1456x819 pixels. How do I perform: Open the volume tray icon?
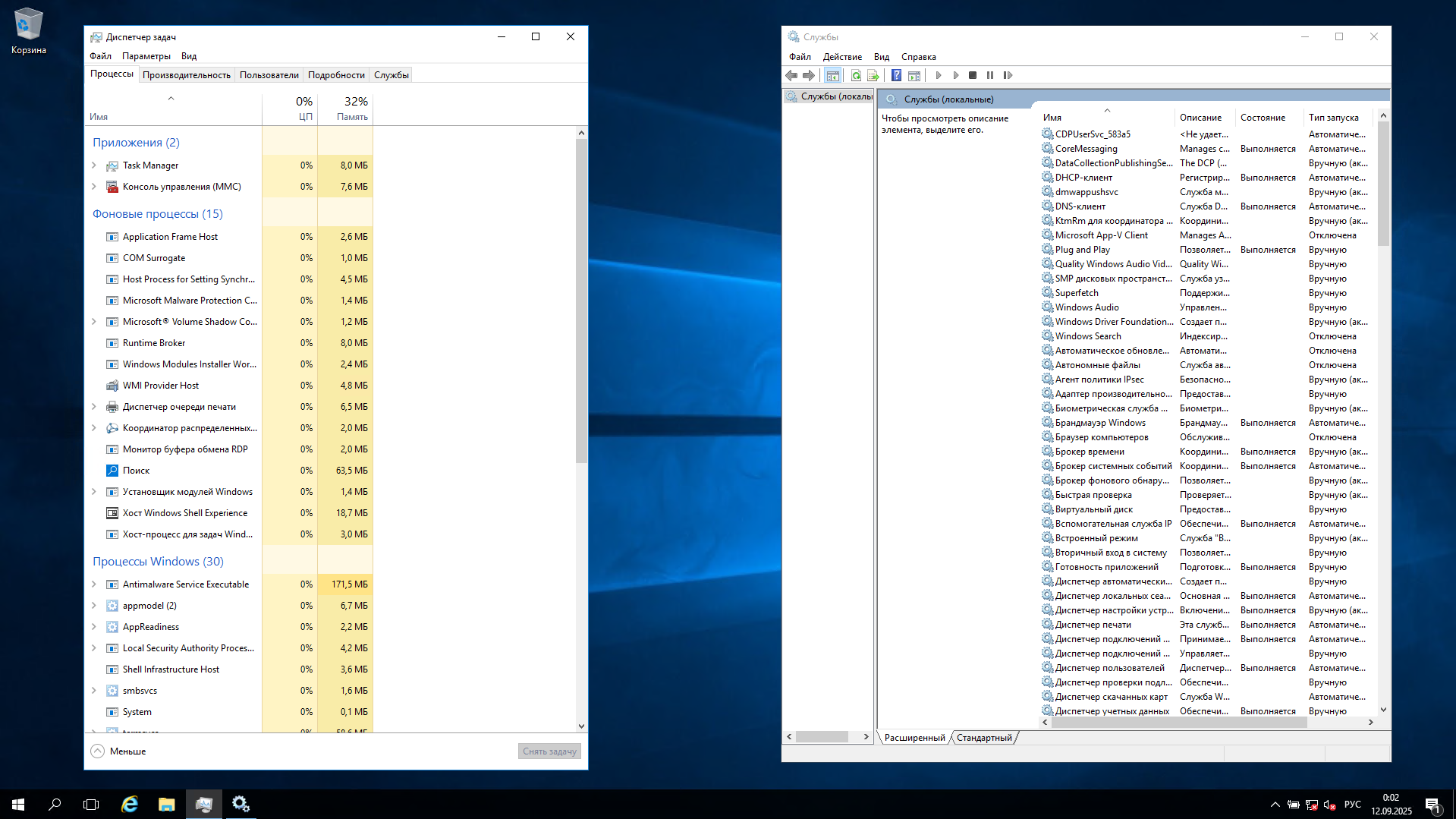[x=1329, y=805]
